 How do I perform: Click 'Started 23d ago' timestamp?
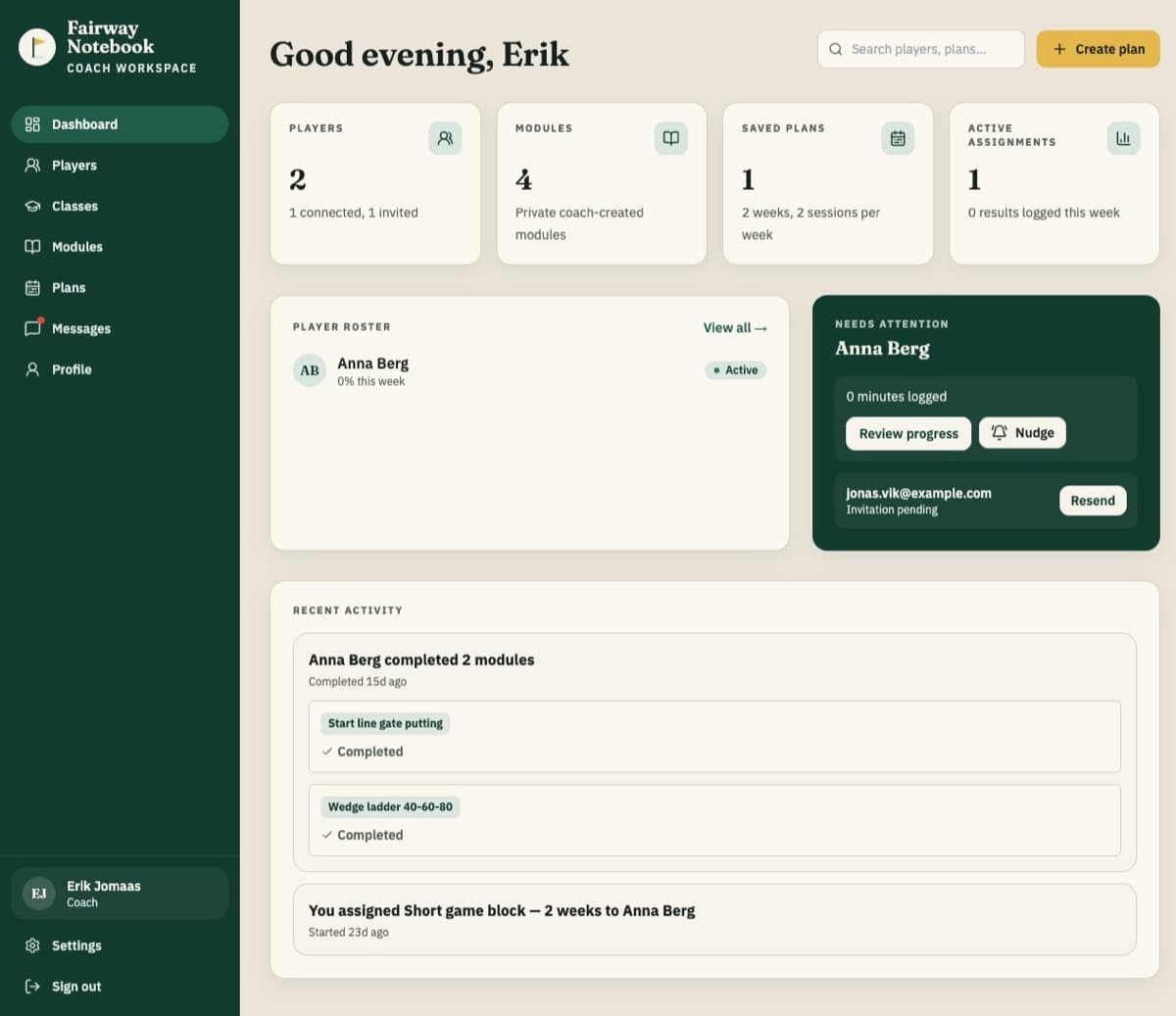349,933
